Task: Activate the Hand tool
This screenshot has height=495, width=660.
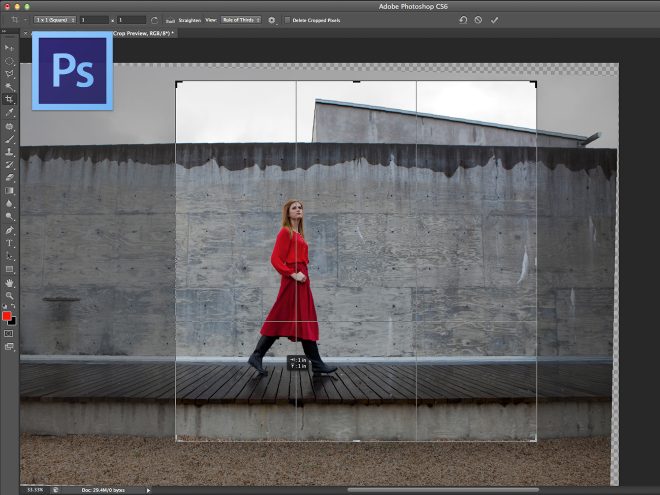Action: (x=9, y=282)
